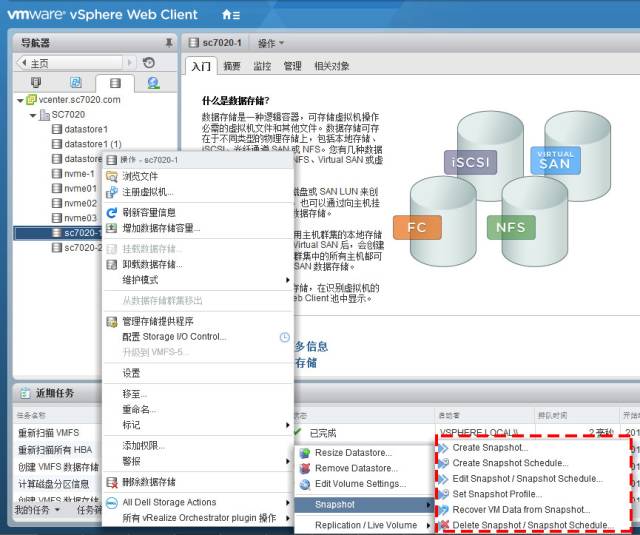Image resolution: width=640 pixels, height=535 pixels.
Task: Switch to the 相关对象 tab
Action: 331,66
